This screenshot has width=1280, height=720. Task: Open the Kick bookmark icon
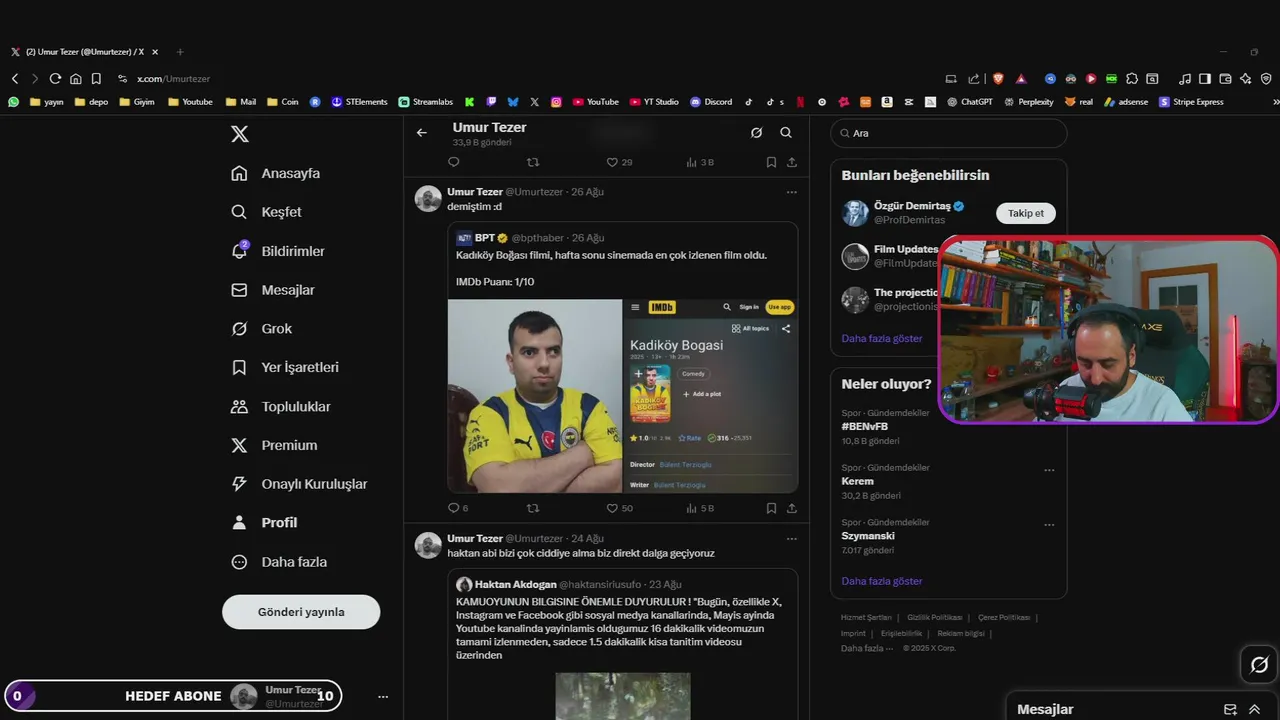point(469,101)
